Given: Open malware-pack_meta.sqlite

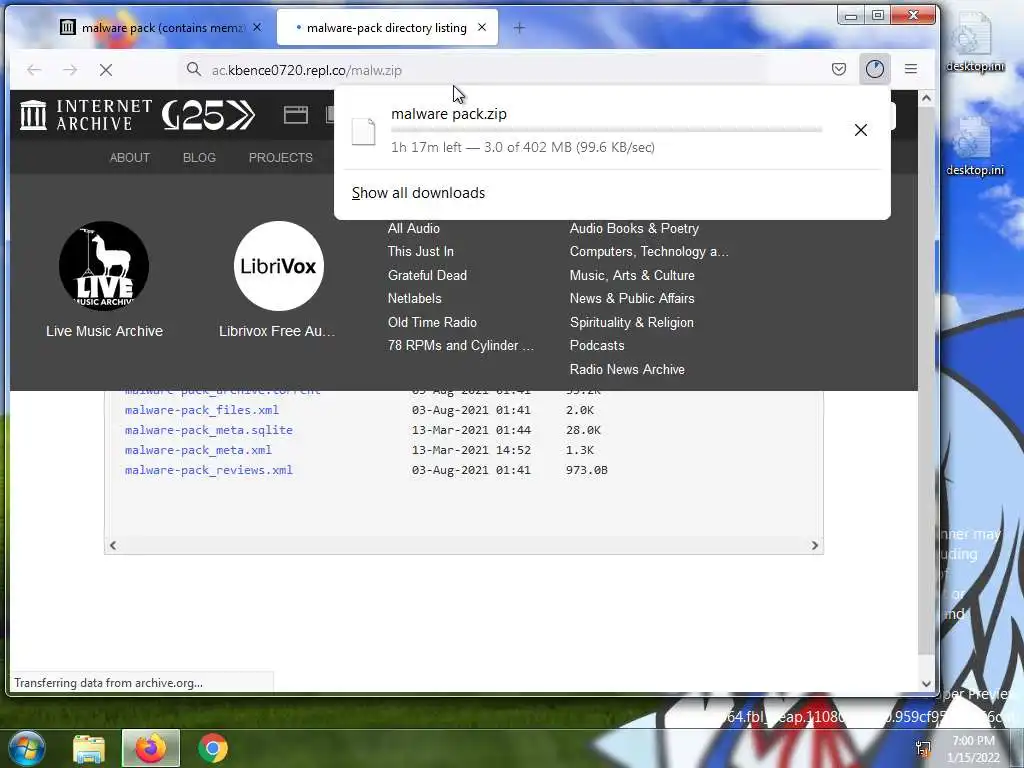Looking at the screenshot, I should pos(209,430).
